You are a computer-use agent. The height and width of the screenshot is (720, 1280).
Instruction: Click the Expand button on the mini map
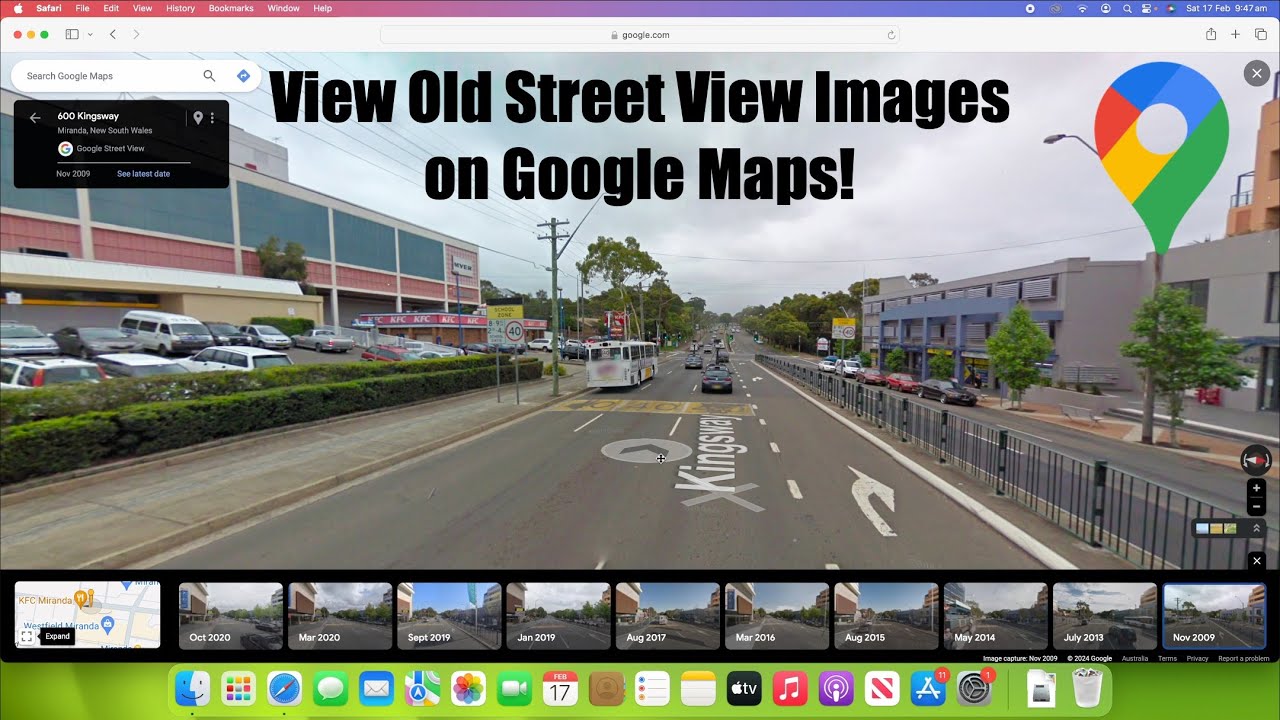pos(27,636)
